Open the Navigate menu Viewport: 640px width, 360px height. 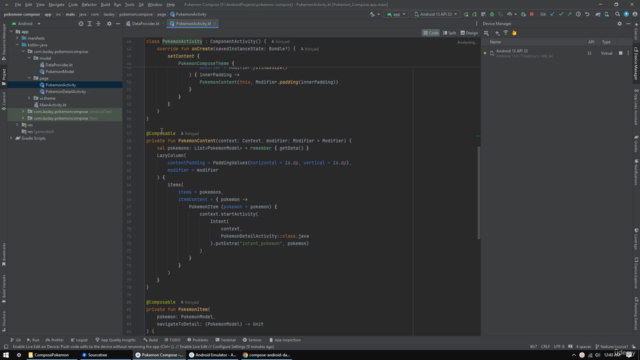56,5
